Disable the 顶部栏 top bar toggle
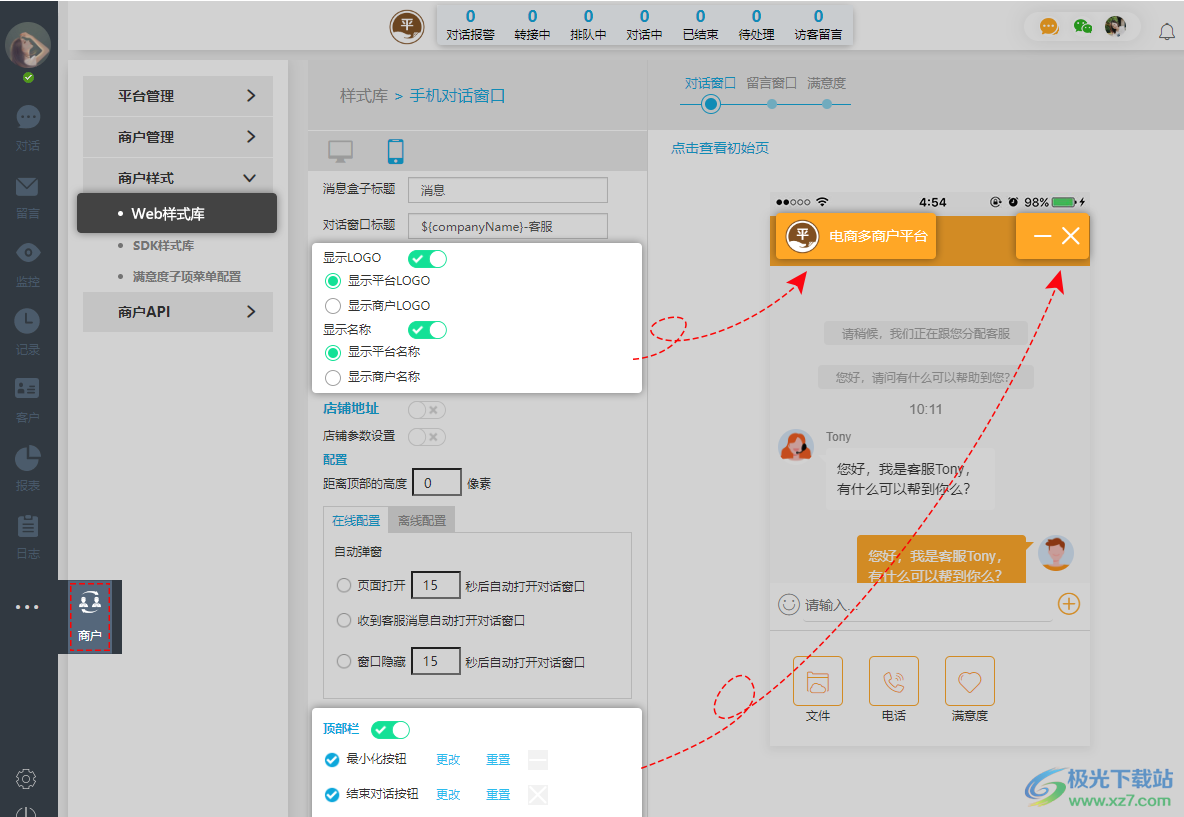Viewport: 1184px width, 817px height. tap(390, 729)
